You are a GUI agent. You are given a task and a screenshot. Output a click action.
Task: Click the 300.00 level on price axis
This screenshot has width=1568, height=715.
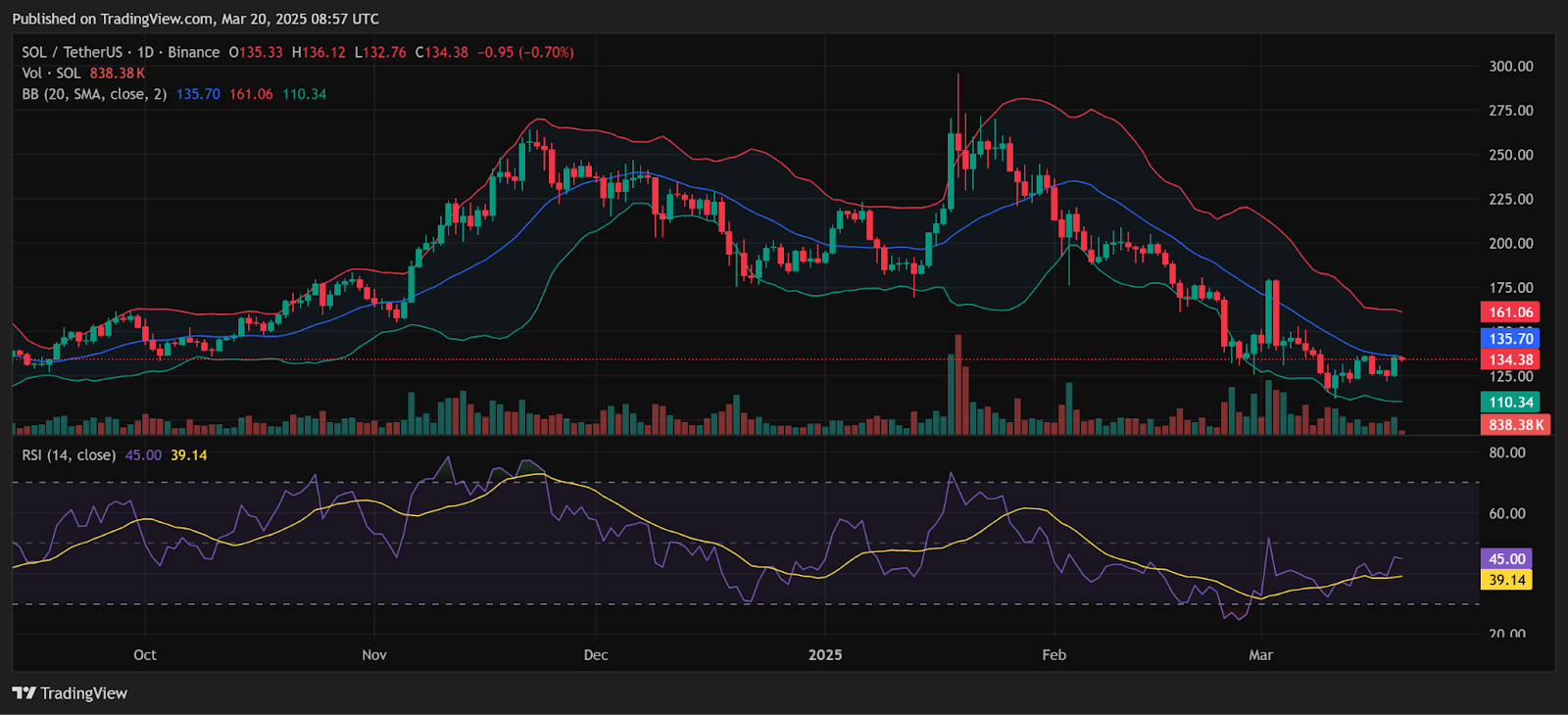1510,67
